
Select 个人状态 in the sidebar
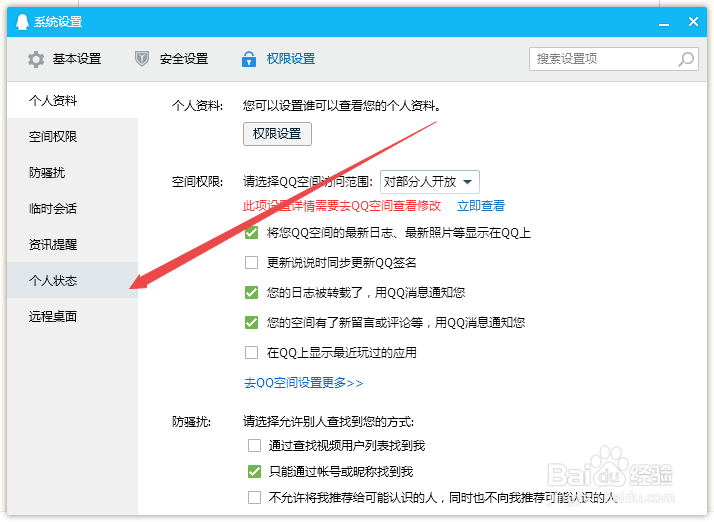72,280
